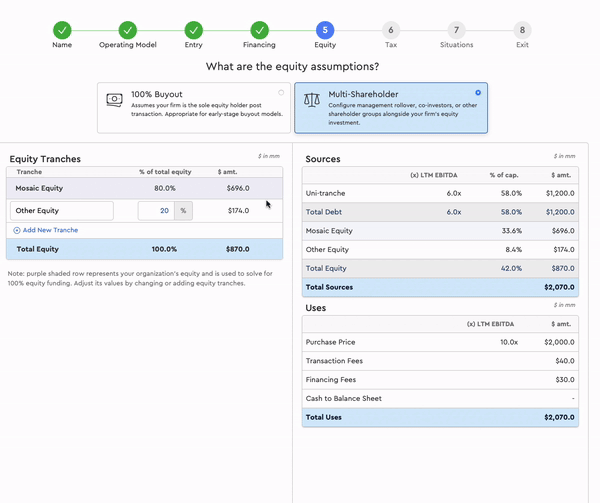Click the Mosaic Equity tranche row
The height and width of the screenshot is (503, 600).
coord(145,188)
